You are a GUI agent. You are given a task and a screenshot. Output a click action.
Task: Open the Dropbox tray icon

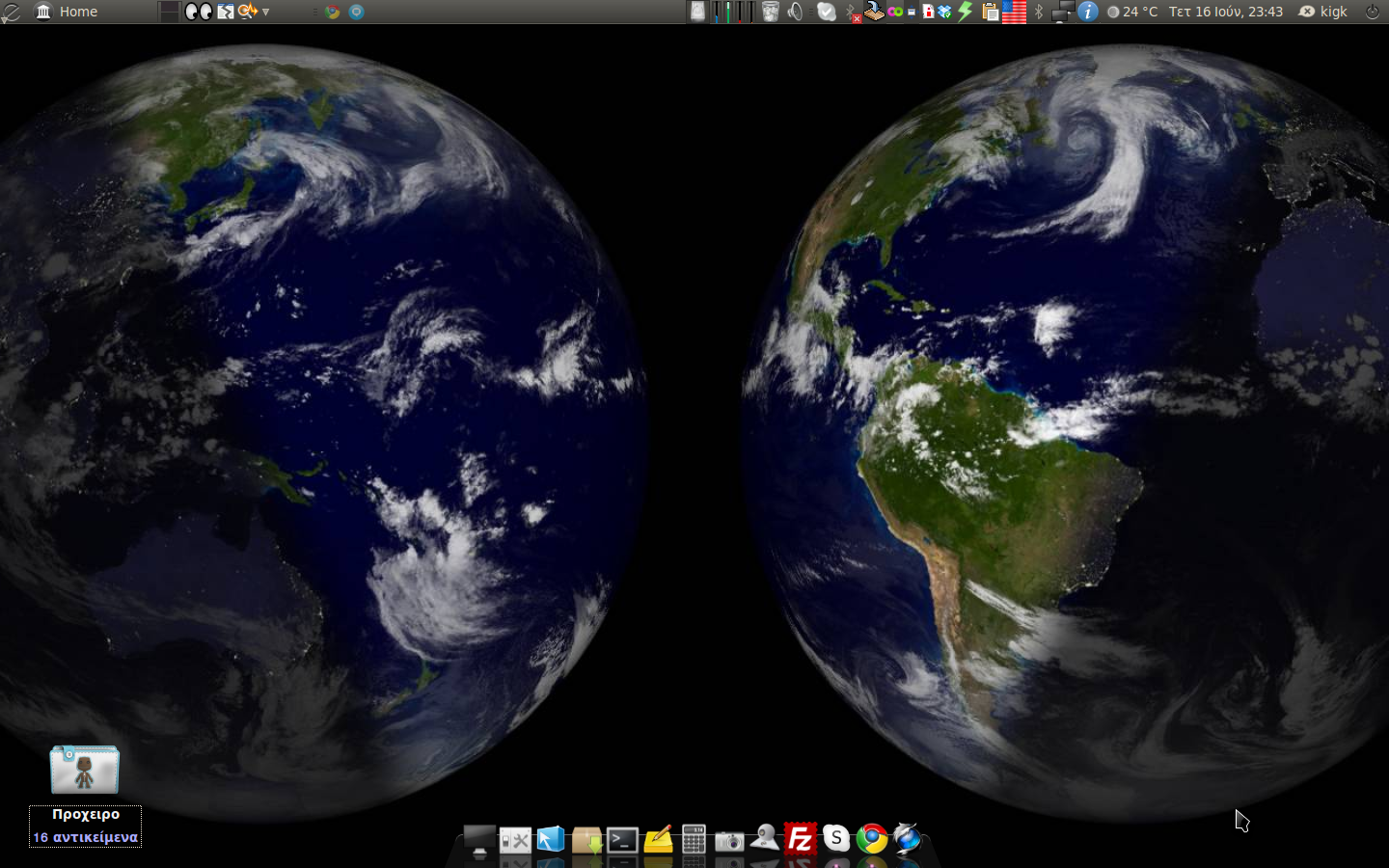pos(945,12)
